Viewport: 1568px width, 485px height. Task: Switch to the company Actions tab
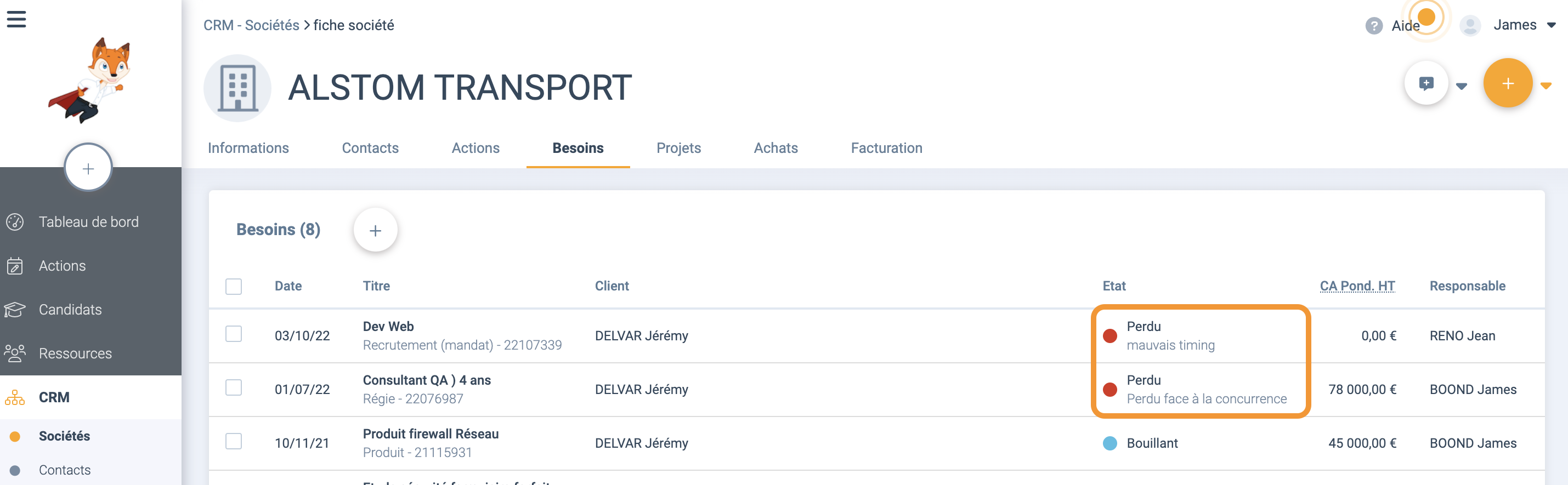tap(476, 148)
